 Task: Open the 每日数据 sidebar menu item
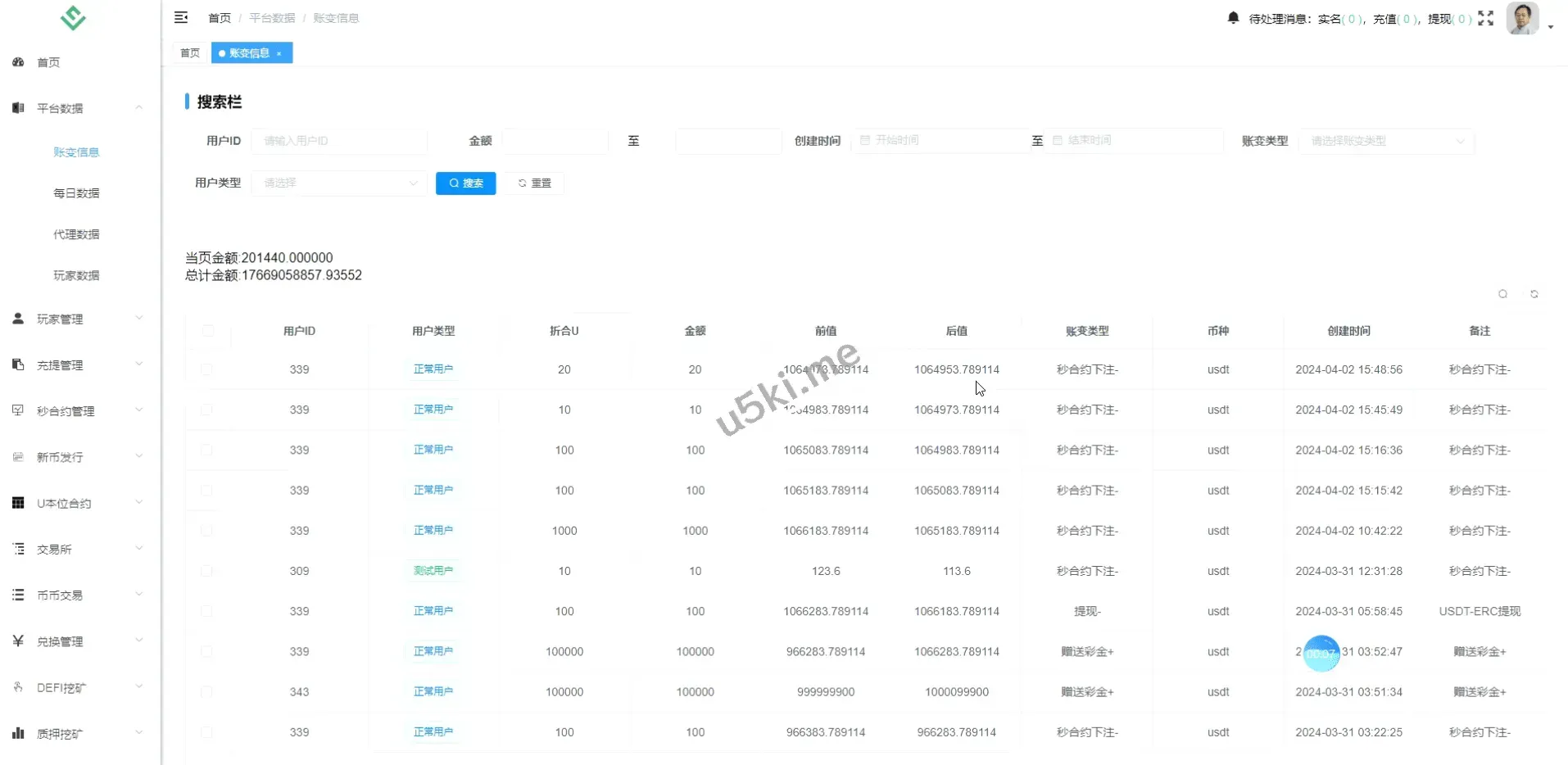click(76, 193)
